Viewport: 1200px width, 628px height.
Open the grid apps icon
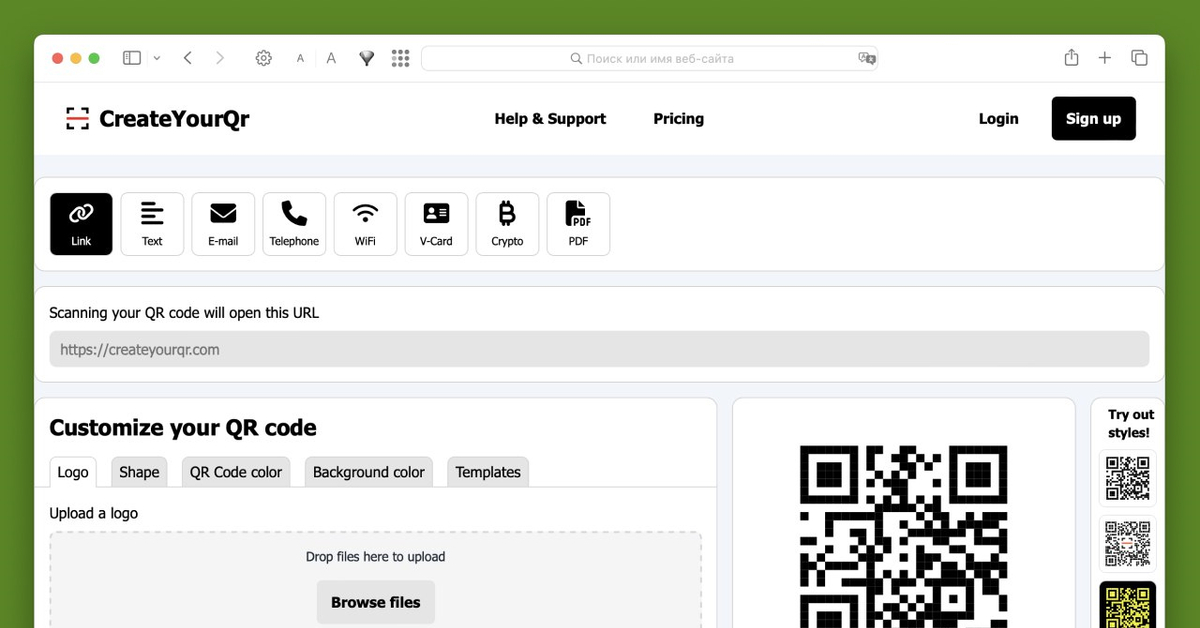pos(401,58)
